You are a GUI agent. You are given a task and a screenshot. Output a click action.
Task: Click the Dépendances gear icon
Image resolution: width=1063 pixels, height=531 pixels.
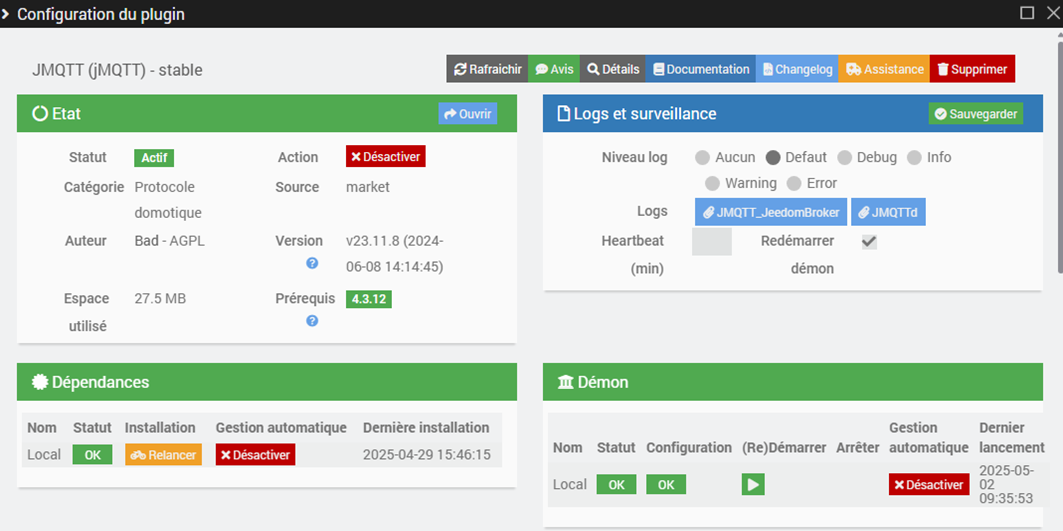[x=39, y=382]
